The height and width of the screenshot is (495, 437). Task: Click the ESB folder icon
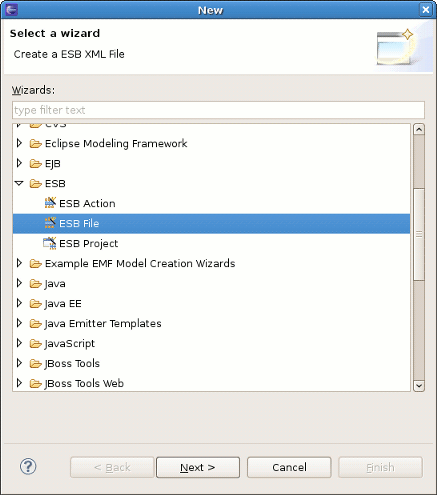tap(35, 184)
